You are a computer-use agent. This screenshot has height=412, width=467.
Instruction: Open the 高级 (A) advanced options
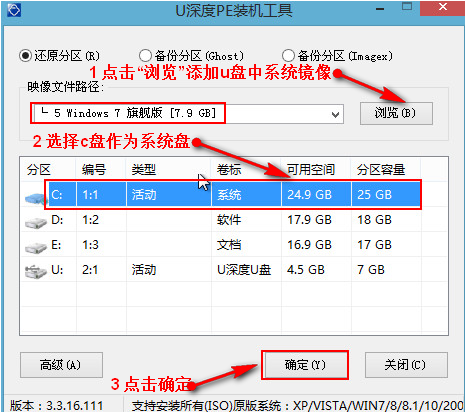click(x=61, y=365)
